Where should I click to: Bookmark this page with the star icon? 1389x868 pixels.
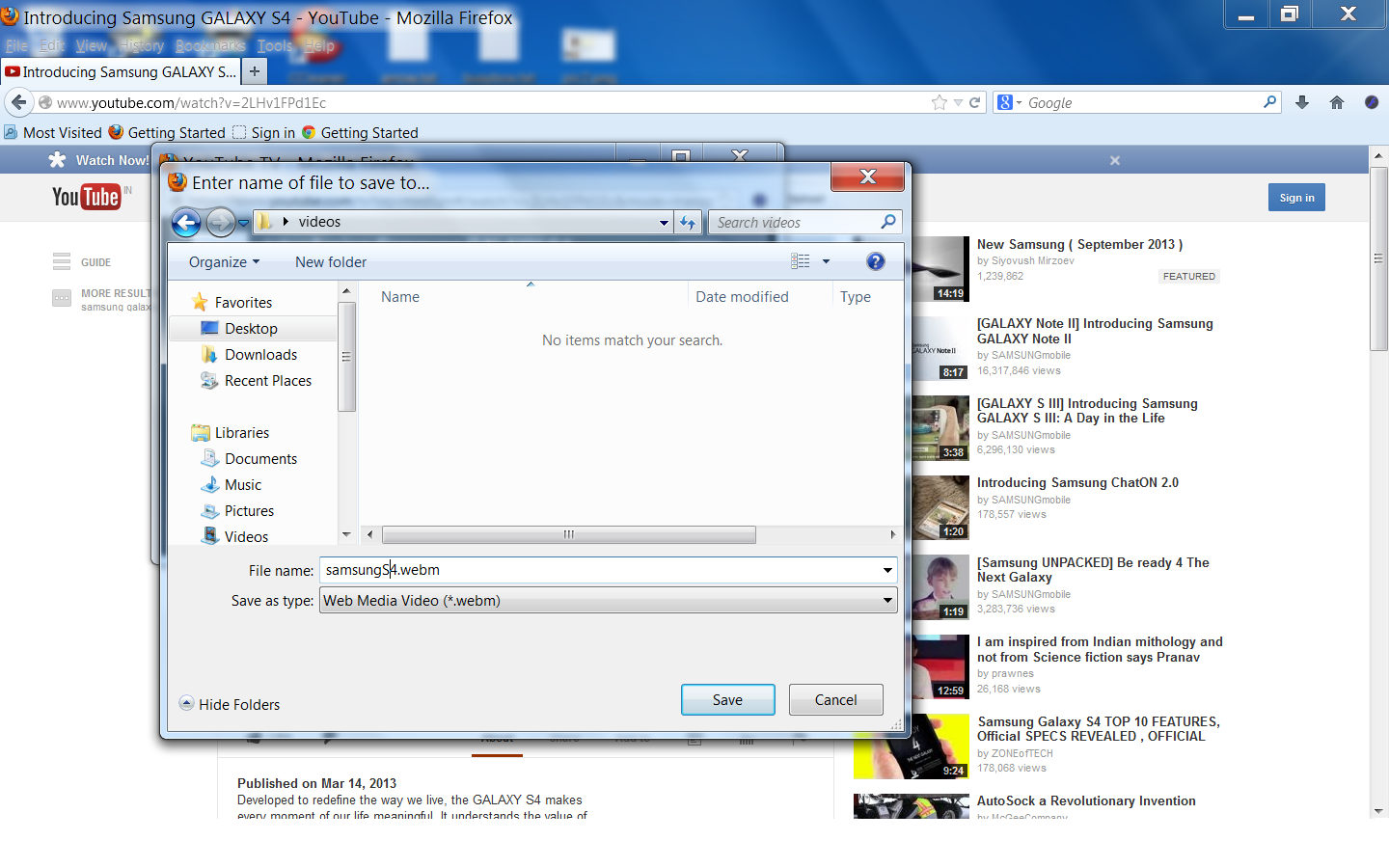(x=940, y=102)
